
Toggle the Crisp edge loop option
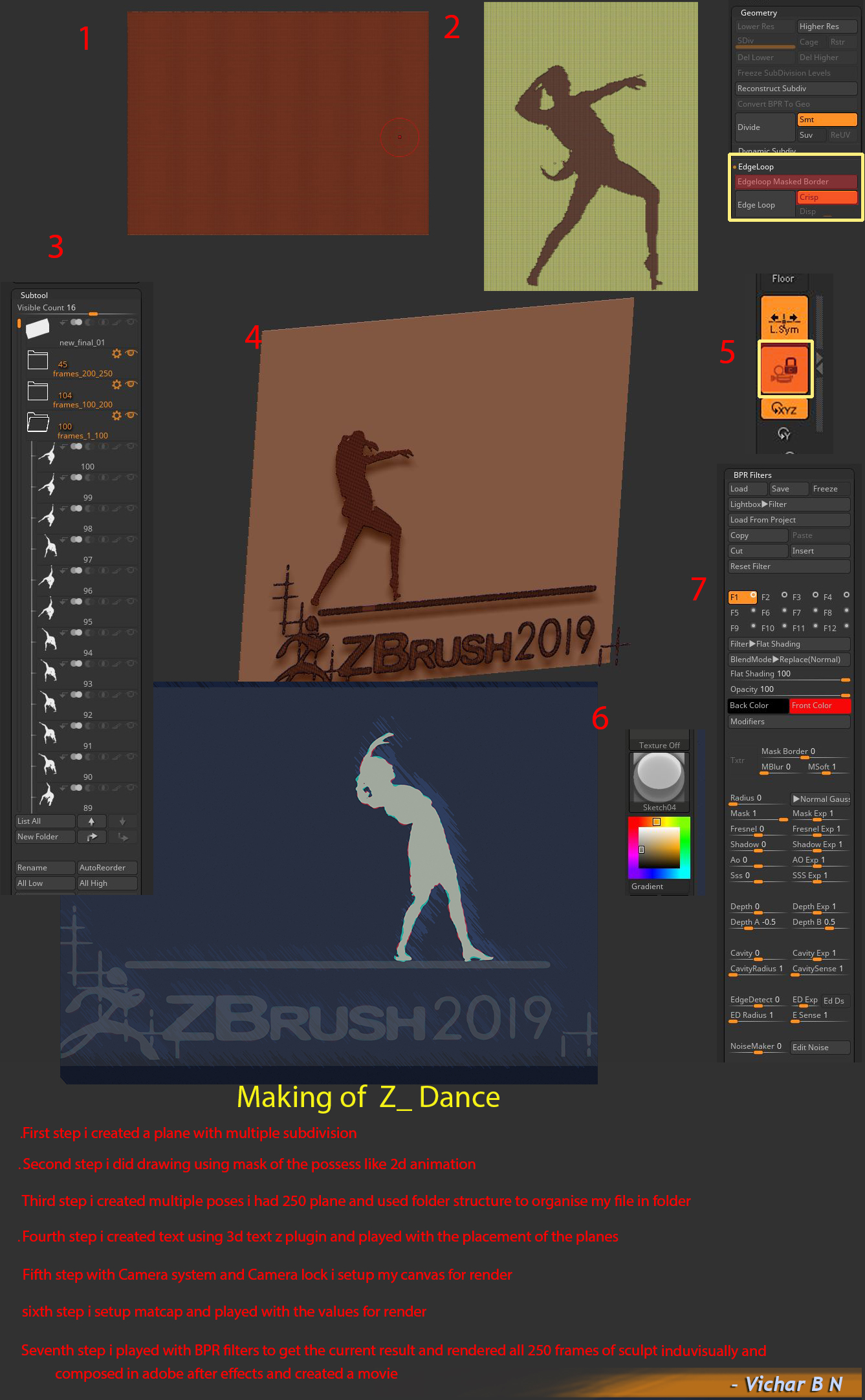[827, 197]
